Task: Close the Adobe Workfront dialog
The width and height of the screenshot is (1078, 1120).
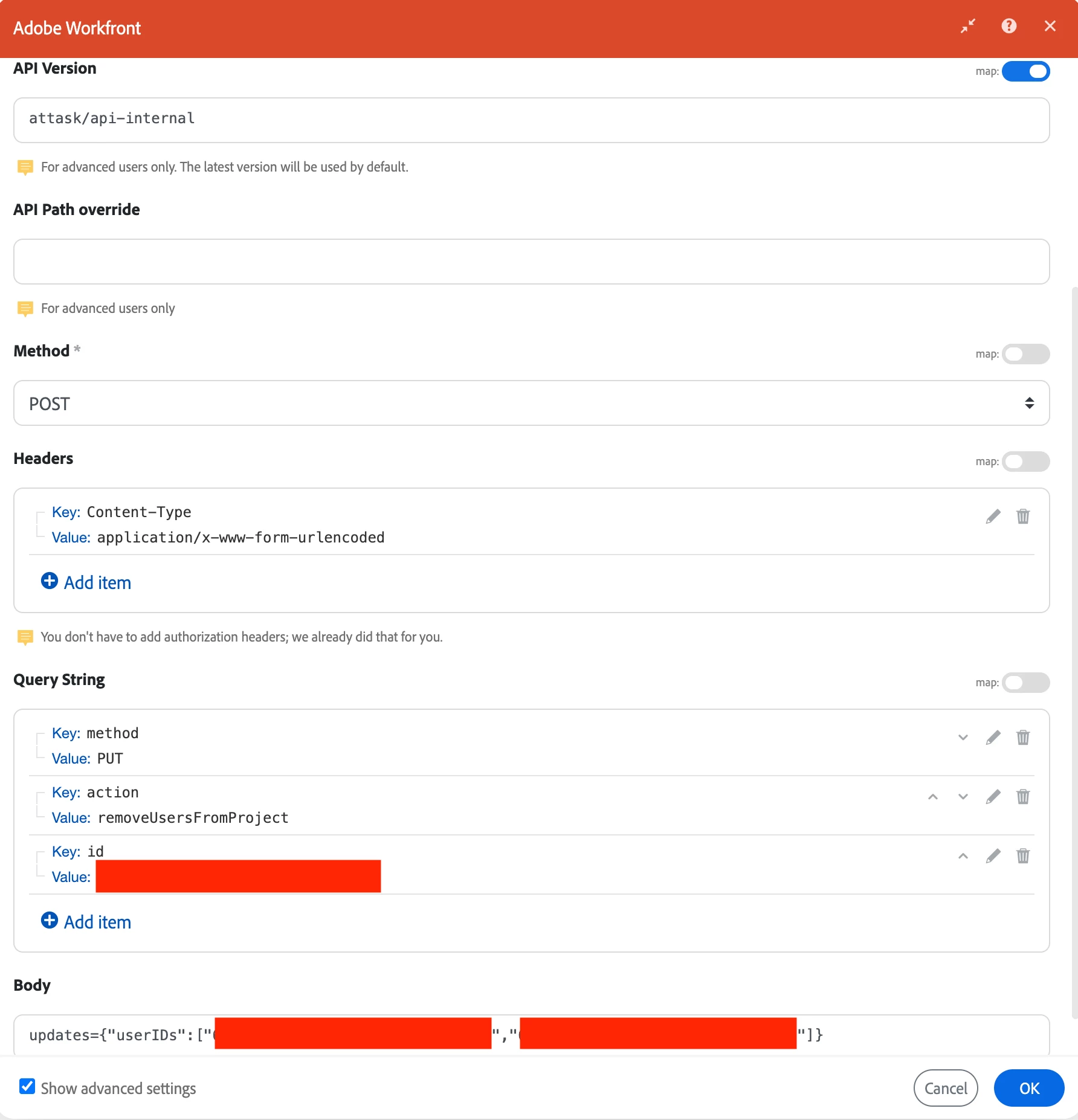Action: point(1050,26)
